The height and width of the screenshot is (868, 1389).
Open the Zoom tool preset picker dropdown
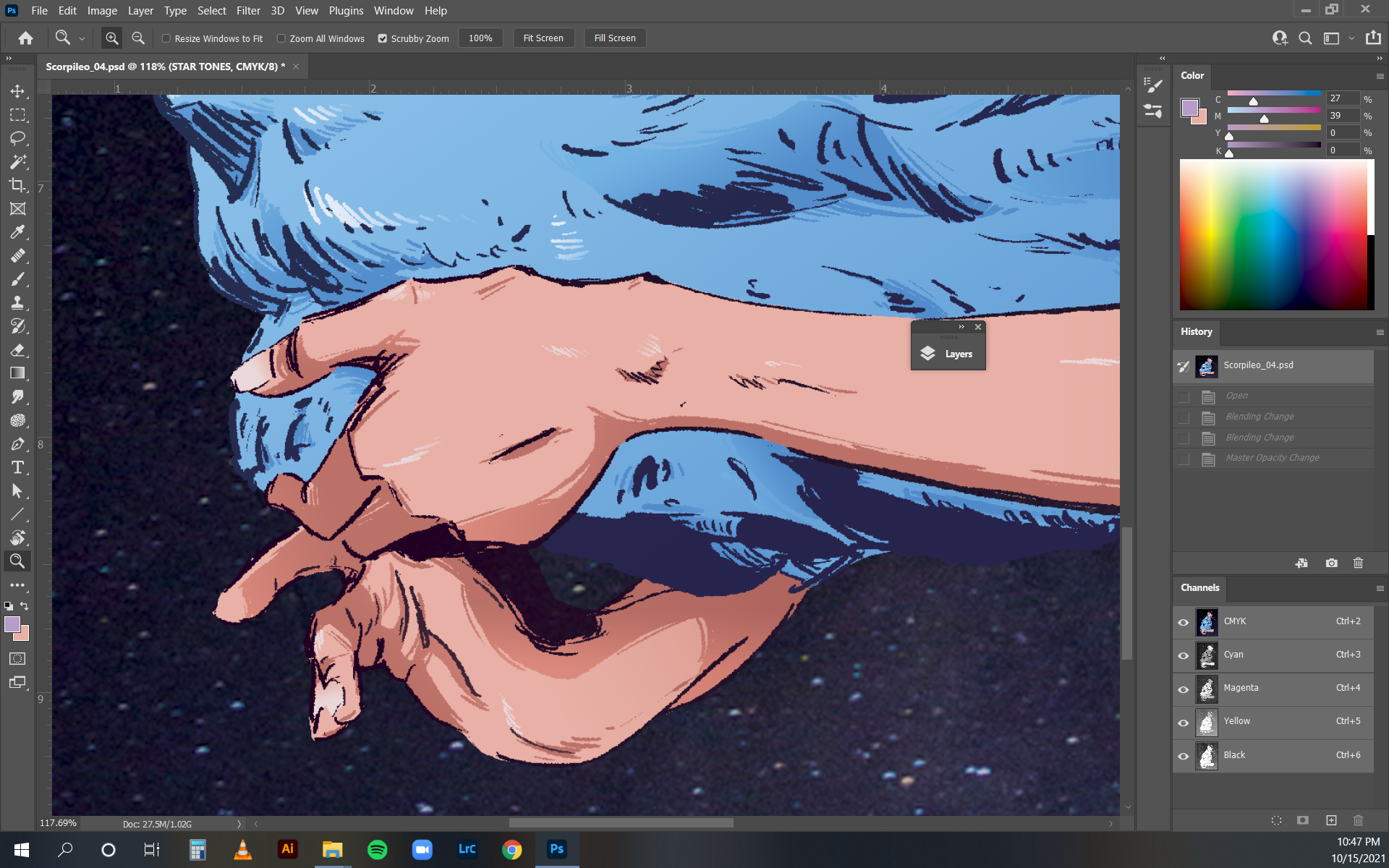82,39
